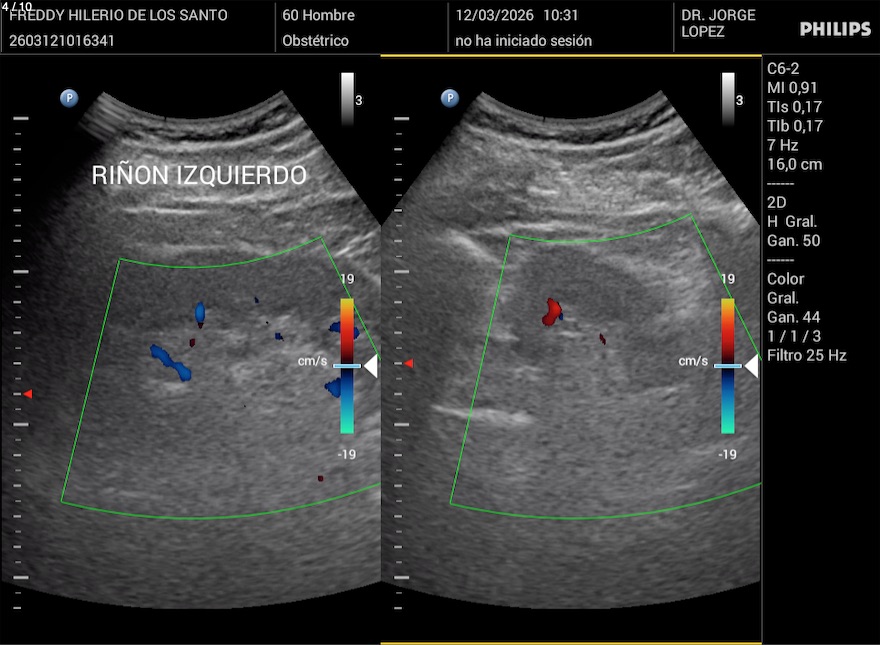Select the RIÑON IZQUIERDO annotation text

[199, 175]
